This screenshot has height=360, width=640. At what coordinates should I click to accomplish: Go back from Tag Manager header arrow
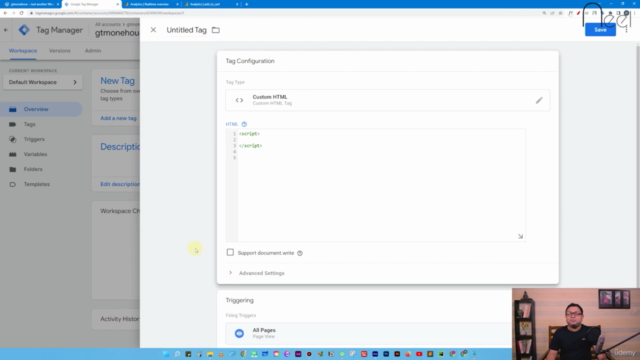pos(6,30)
